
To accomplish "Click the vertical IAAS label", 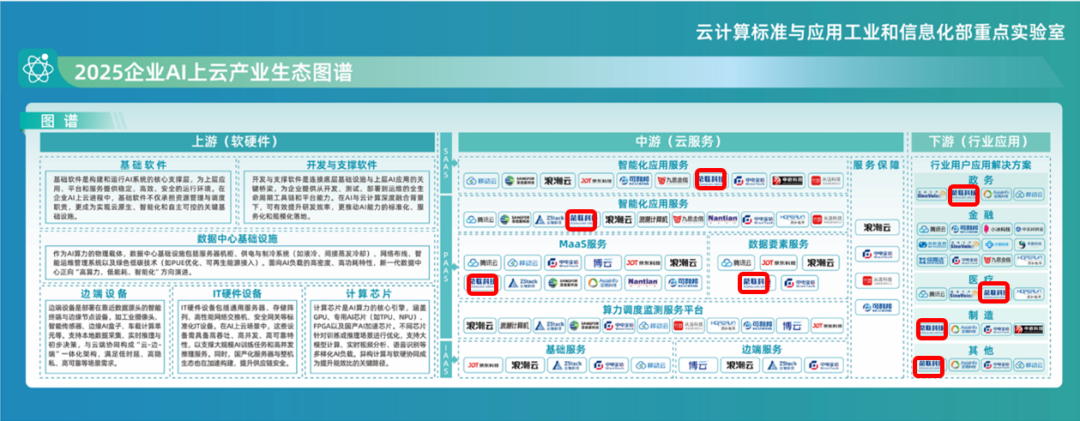I will point(446,359).
